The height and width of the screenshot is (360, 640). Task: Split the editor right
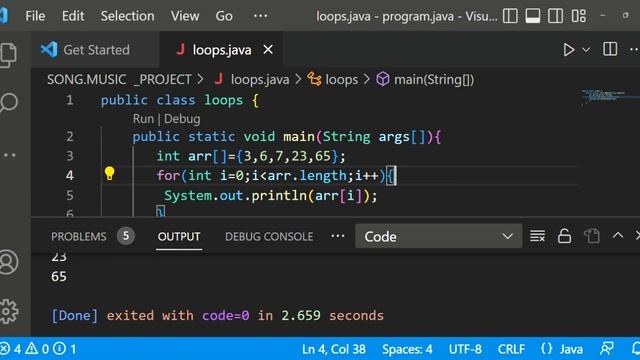tap(610, 49)
